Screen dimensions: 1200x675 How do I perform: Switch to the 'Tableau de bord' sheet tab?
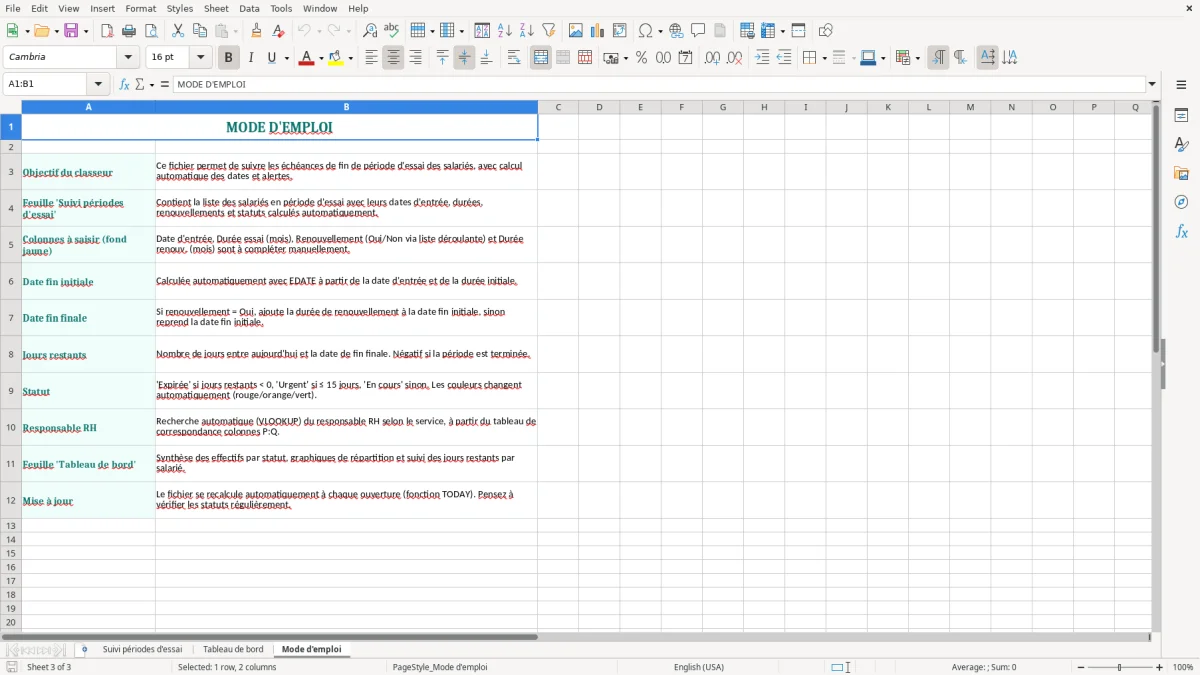coord(233,649)
